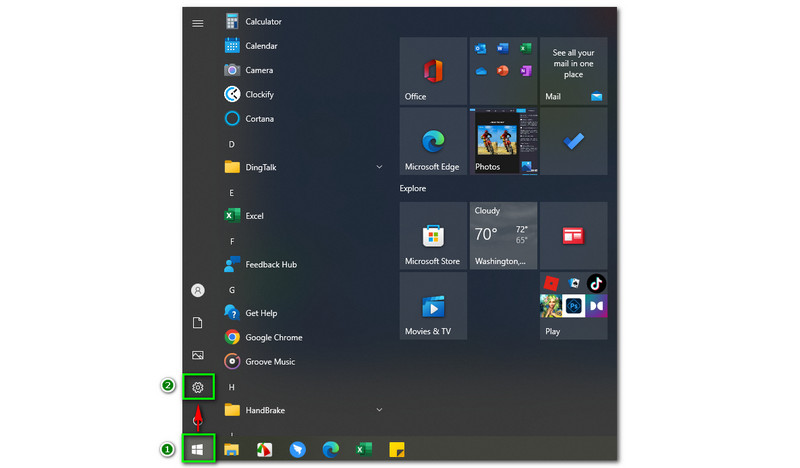Click the Windows Start button on taskbar
800x468 pixels.
pos(198,449)
